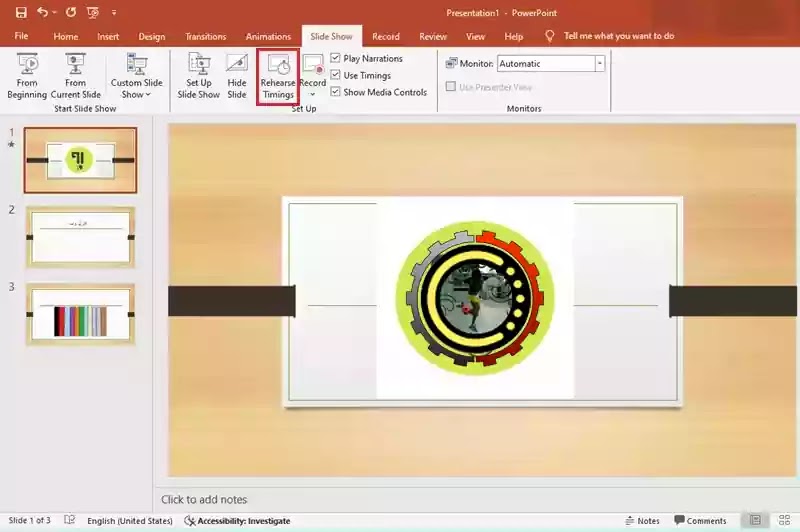Click the Record slide show icon
The width and height of the screenshot is (800, 532).
click(313, 64)
